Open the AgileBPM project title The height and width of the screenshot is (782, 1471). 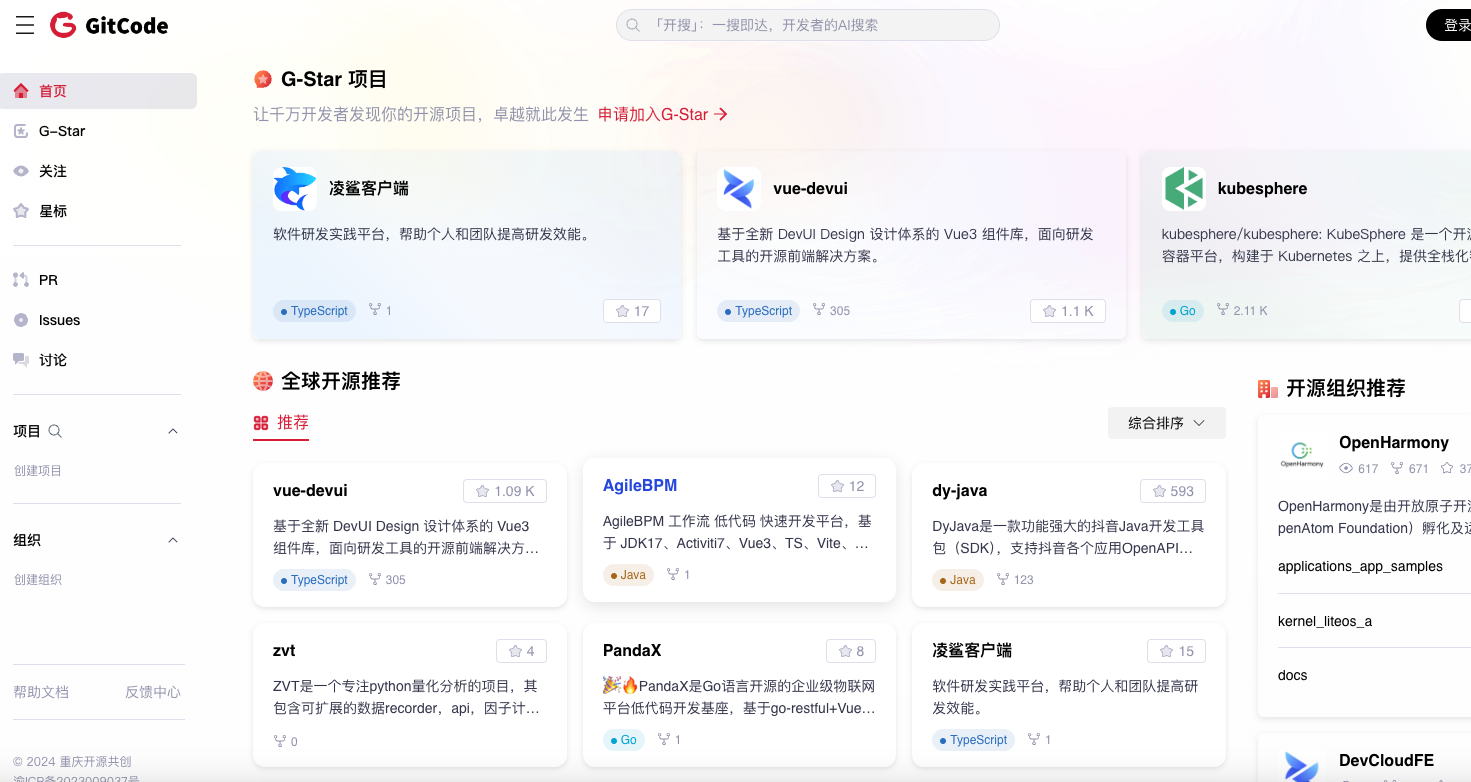tap(640, 485)
